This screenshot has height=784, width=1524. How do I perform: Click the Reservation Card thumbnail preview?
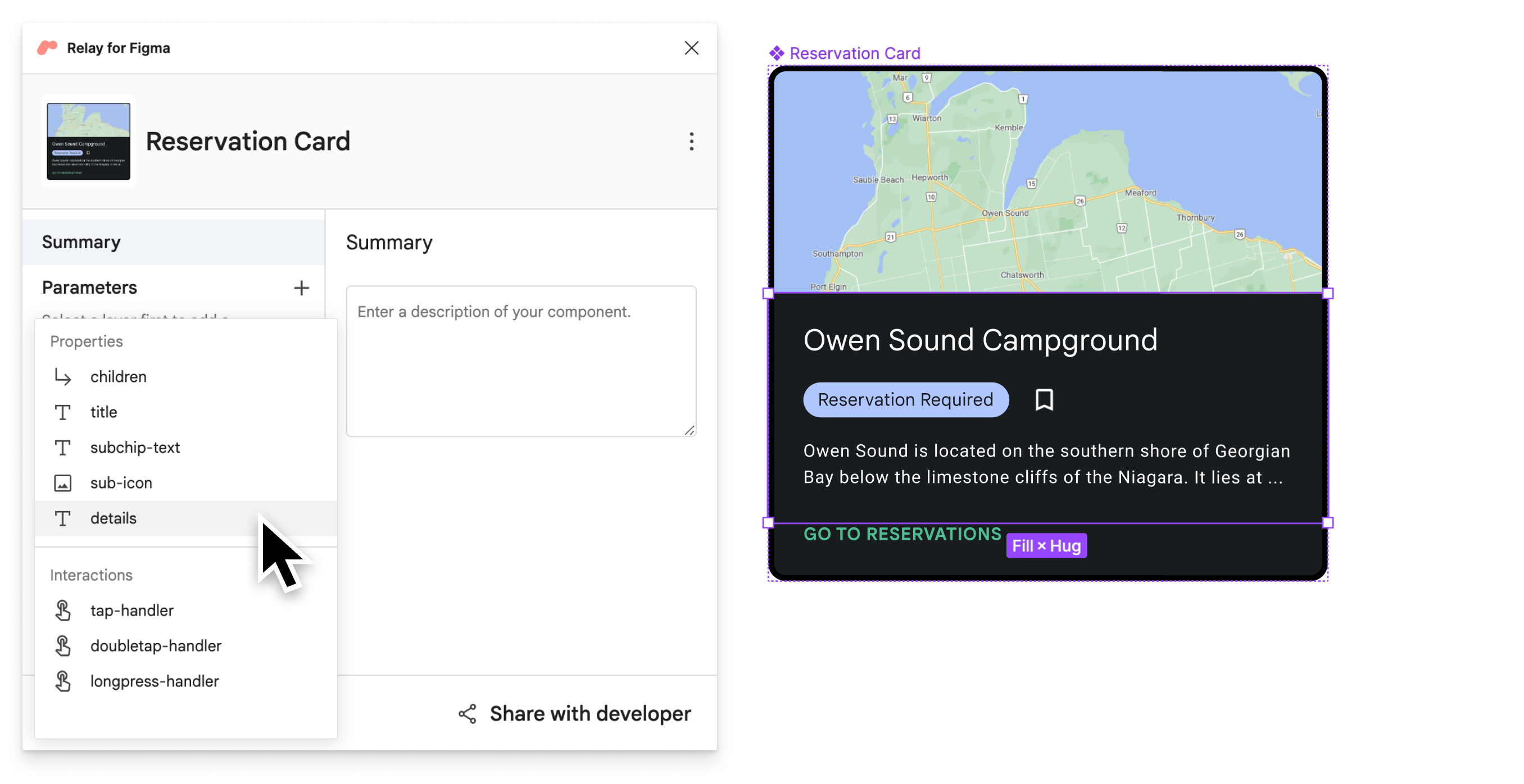pyautogui.click(x=87, y=141)
